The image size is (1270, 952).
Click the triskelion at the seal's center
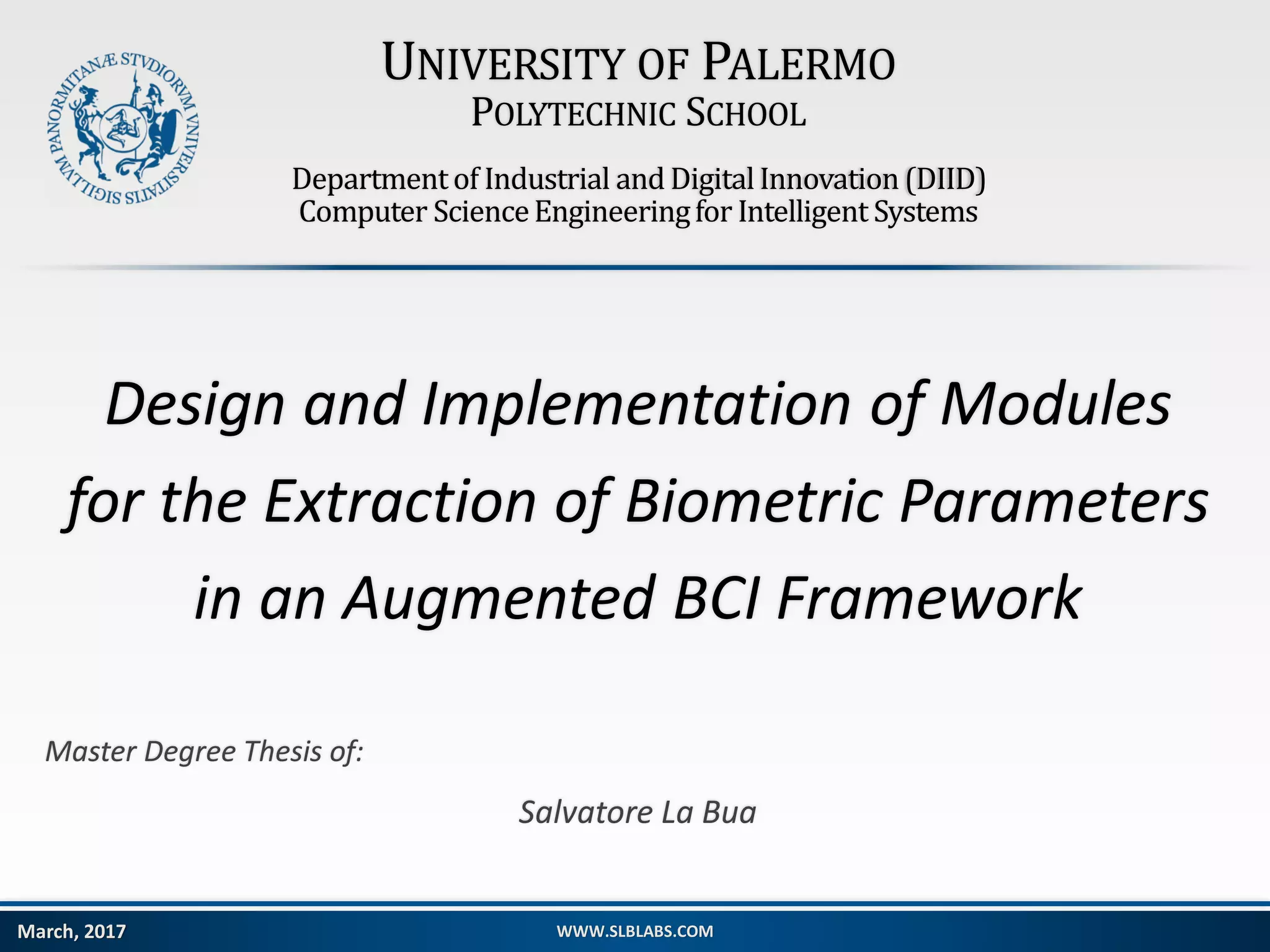click(122, 128)
